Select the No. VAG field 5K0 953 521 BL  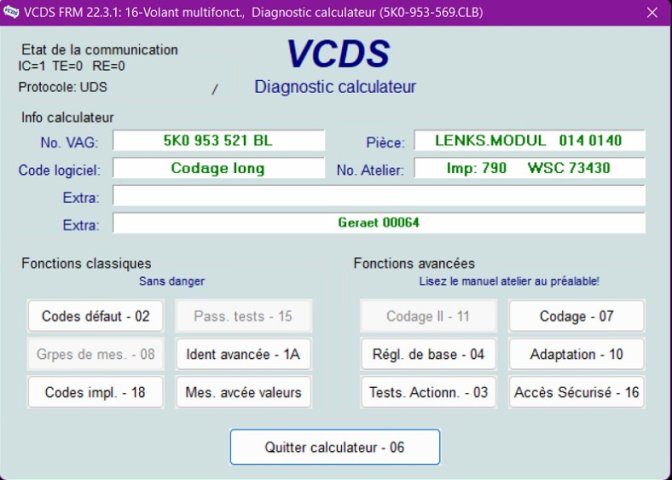219,141
